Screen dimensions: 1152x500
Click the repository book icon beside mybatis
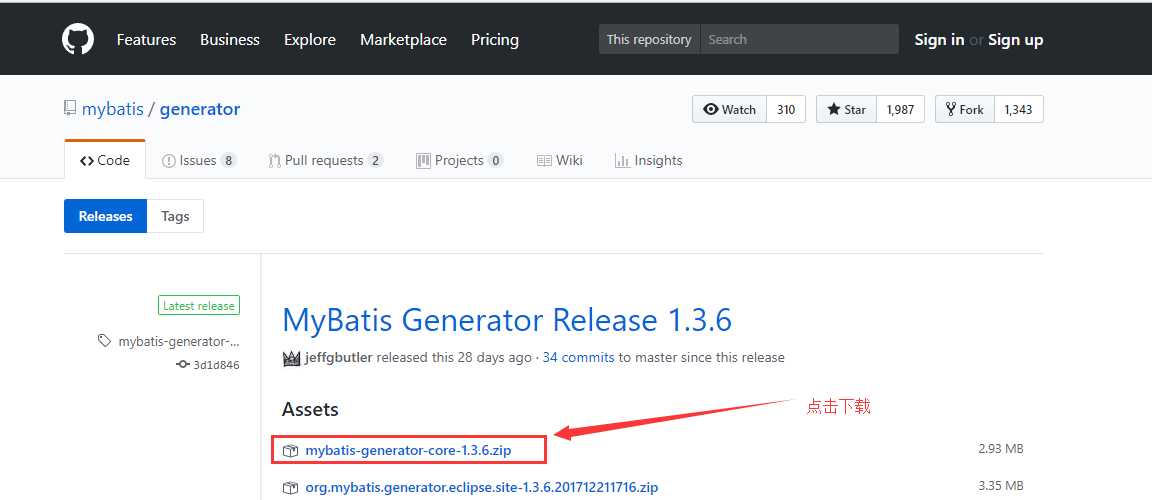70,109
